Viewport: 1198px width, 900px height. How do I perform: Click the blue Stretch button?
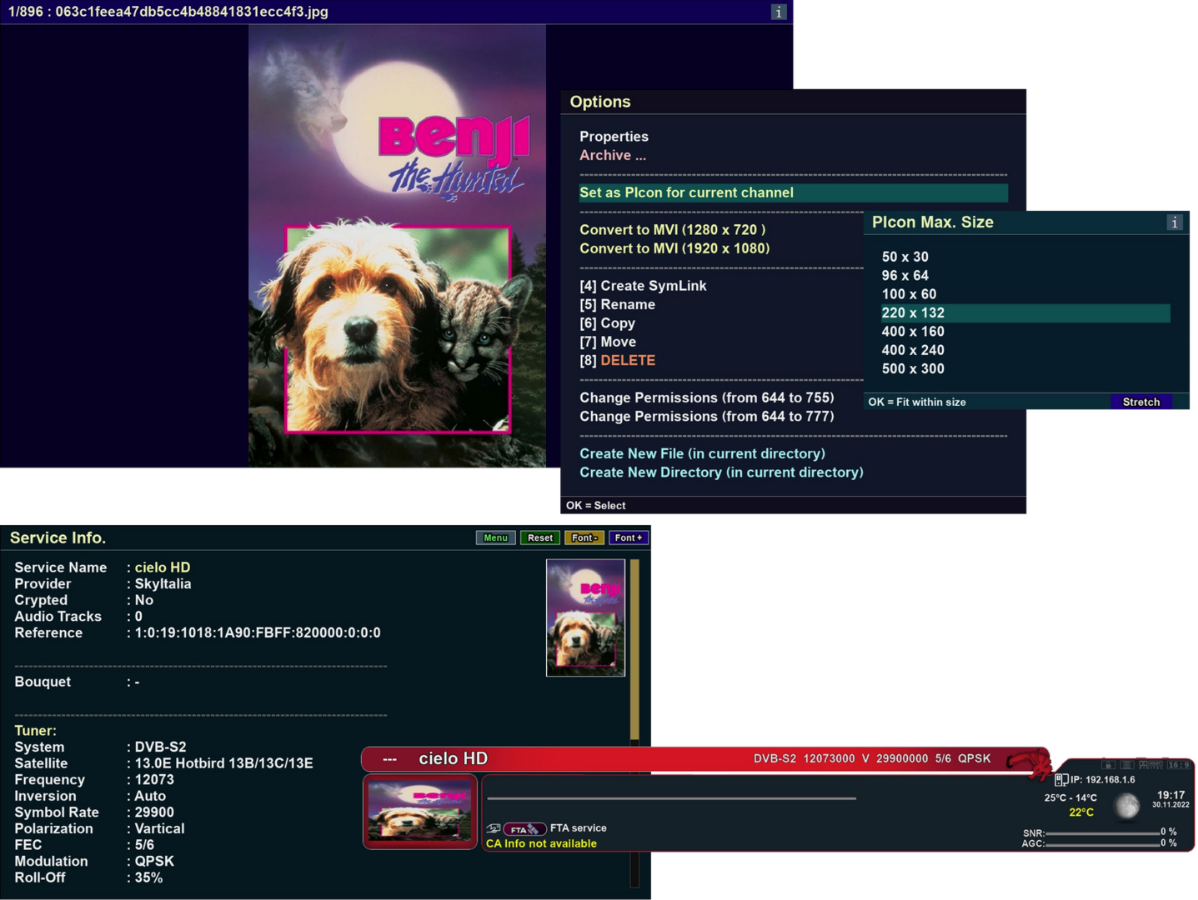[x=1141, y=402]
